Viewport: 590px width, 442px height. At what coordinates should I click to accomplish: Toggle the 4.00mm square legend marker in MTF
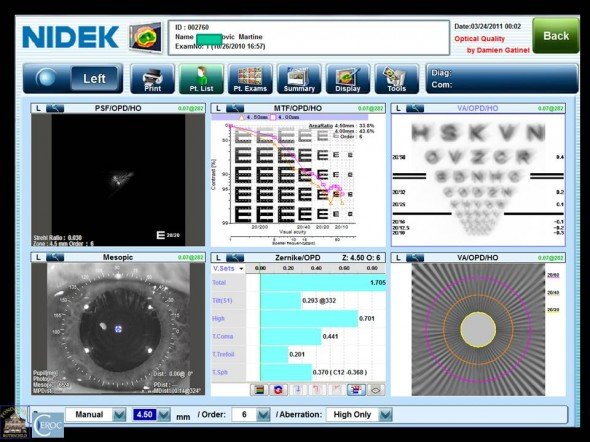pyautogui.click(x=273, y=118)
